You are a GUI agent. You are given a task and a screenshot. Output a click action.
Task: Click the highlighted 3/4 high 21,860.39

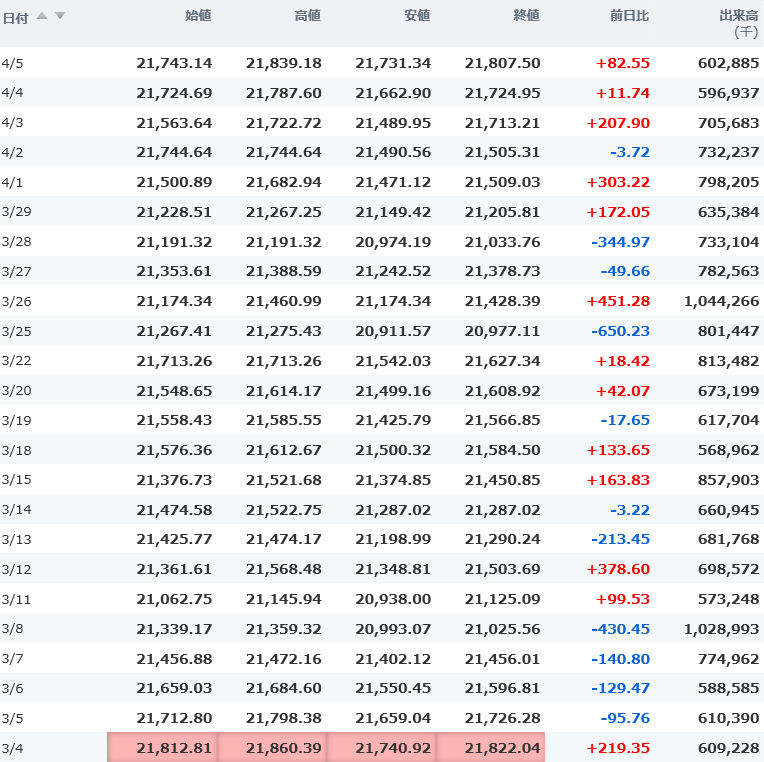(284, 748)
